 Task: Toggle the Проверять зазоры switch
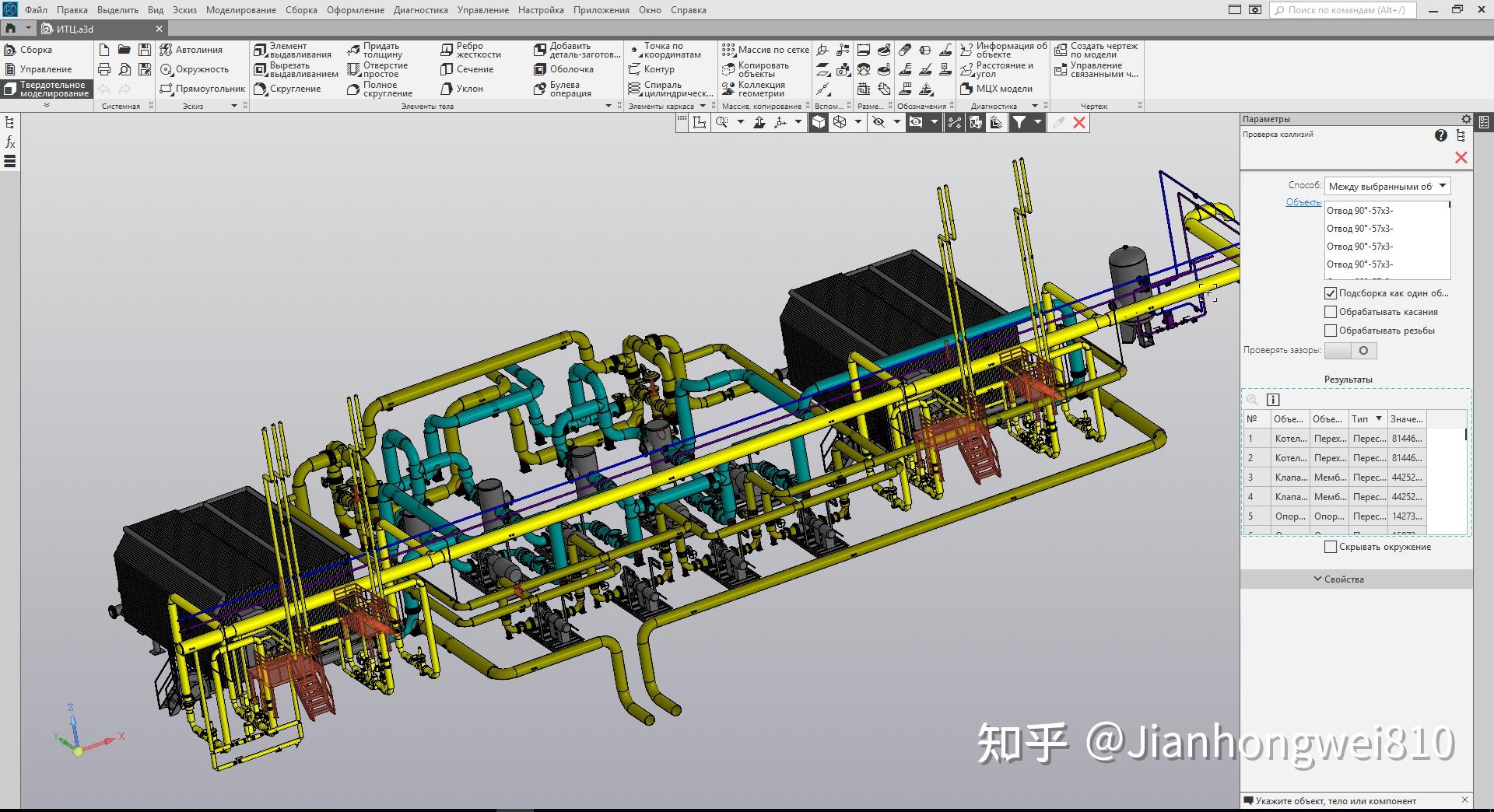tap(1350, 351)
